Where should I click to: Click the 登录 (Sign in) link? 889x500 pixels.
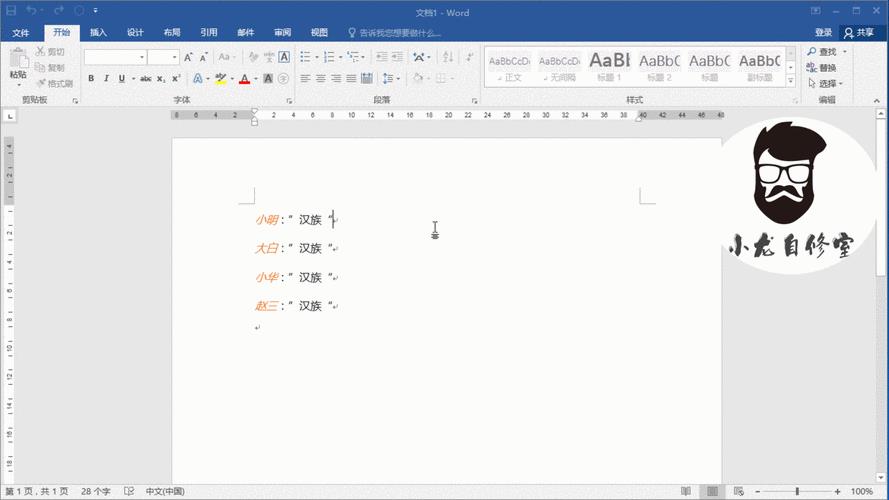tap(822, 33)
